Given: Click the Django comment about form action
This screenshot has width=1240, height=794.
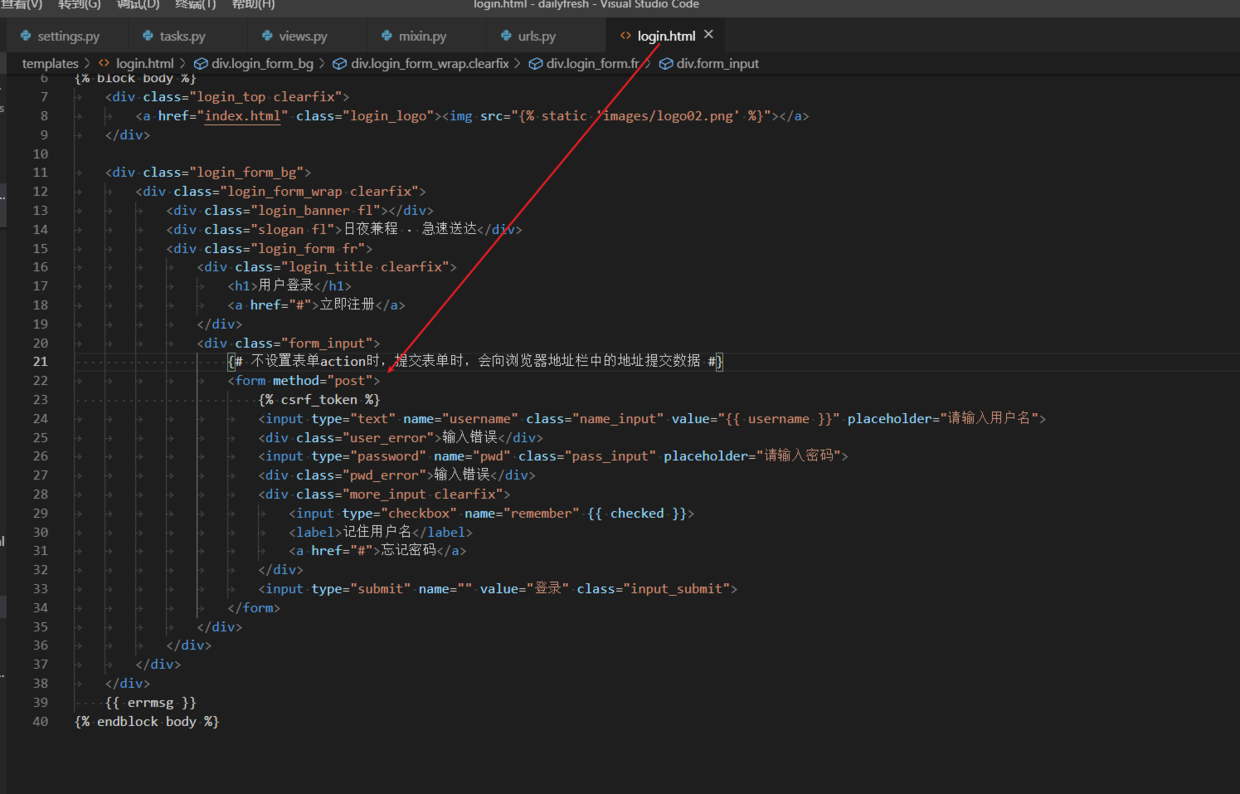Looking at the screenshot, I should pos(475,361).
